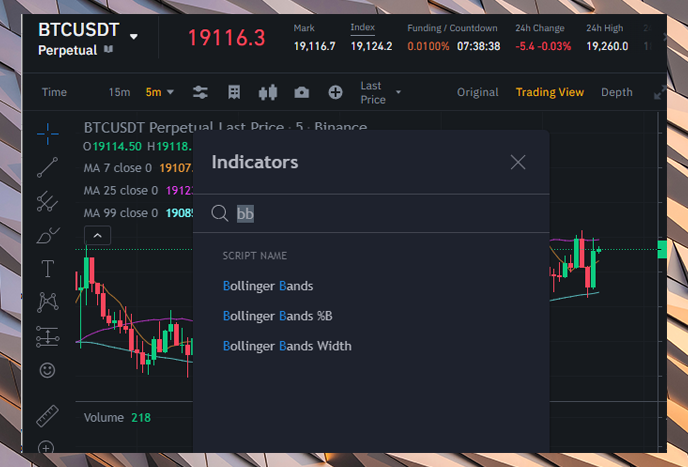The height and width of the screenshot is (467, 688).
Task: Click the Volume 218 legend
Action: point(117,417)
